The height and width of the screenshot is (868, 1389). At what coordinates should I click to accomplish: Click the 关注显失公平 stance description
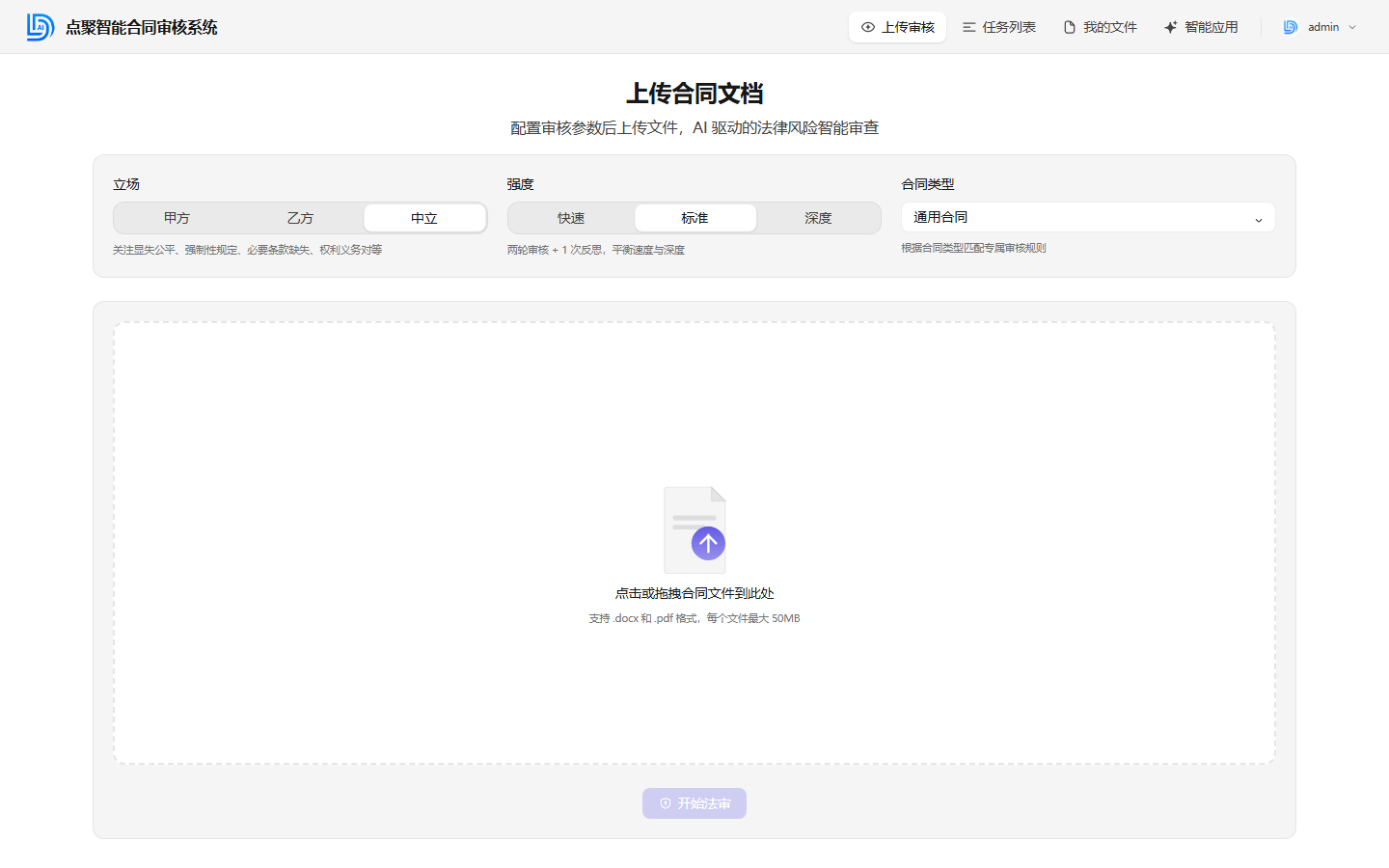[x=248, y=250]
